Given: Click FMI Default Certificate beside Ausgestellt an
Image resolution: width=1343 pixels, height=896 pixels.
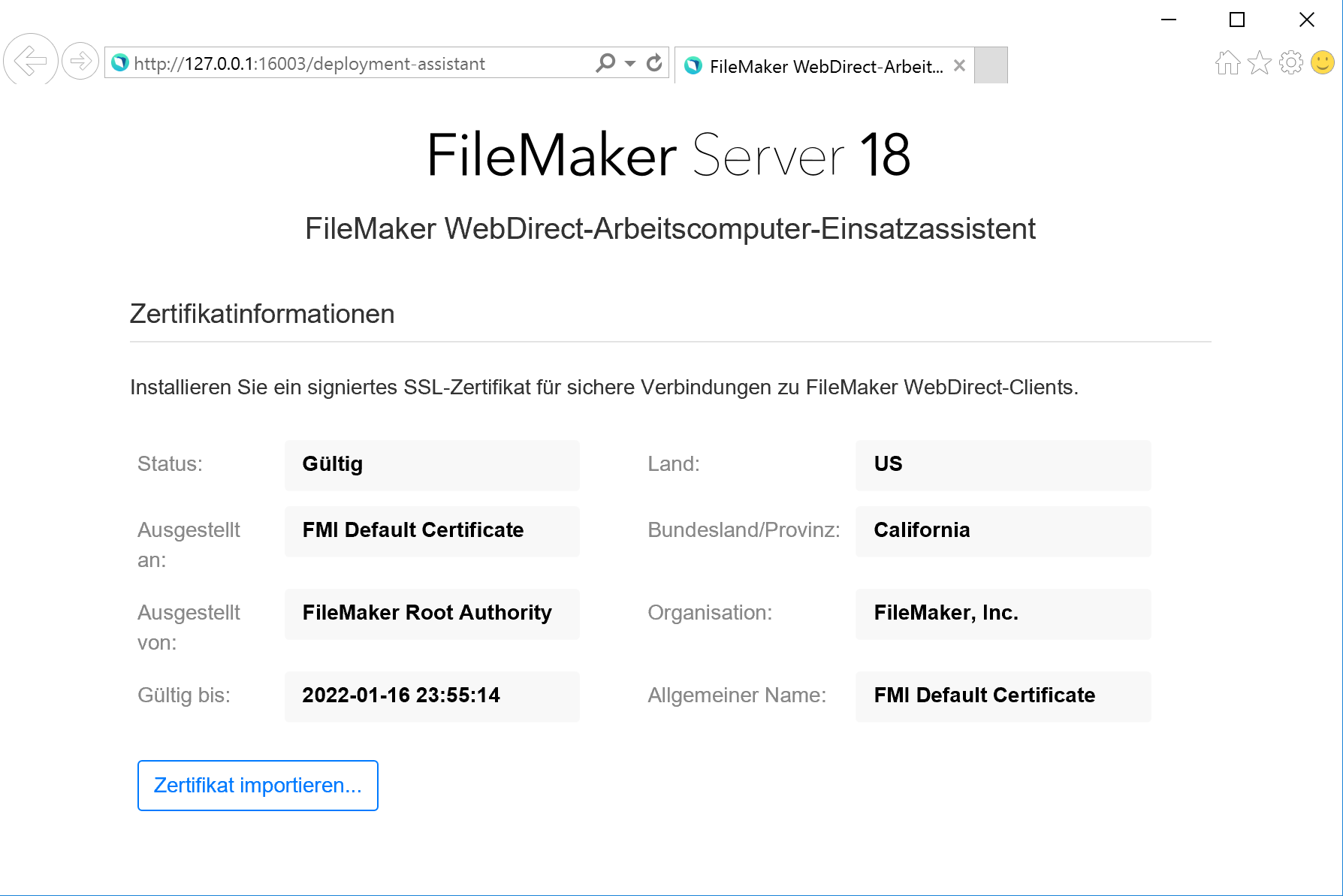Looking at the screenshot, I should click(432, 531).
